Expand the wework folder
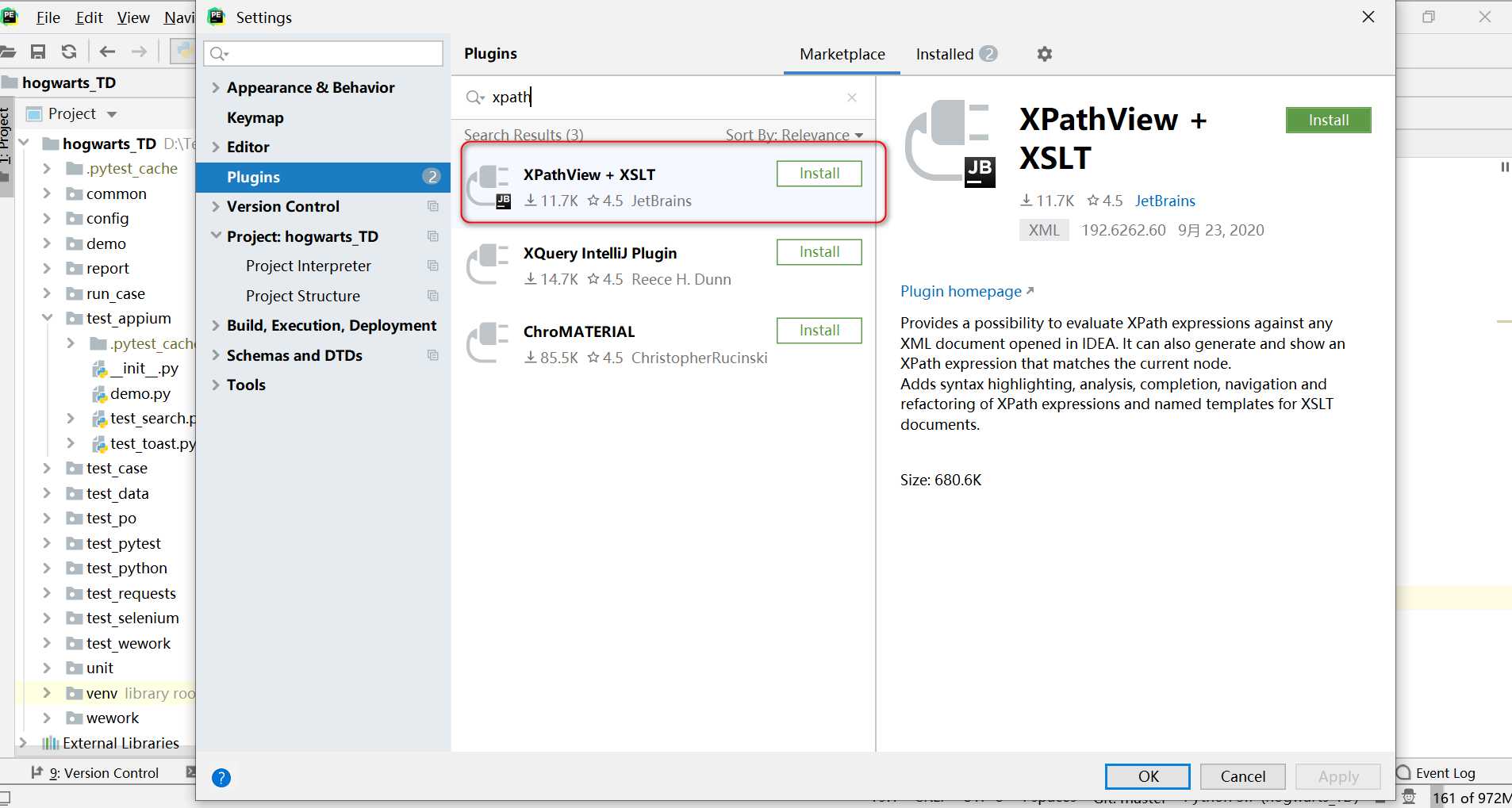This screenshot has height=808, width=1512. [x=47, y=718]
